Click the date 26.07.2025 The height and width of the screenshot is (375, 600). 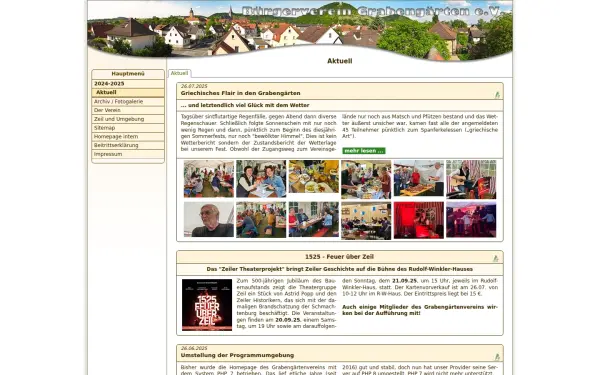click(x=194, y=86)
